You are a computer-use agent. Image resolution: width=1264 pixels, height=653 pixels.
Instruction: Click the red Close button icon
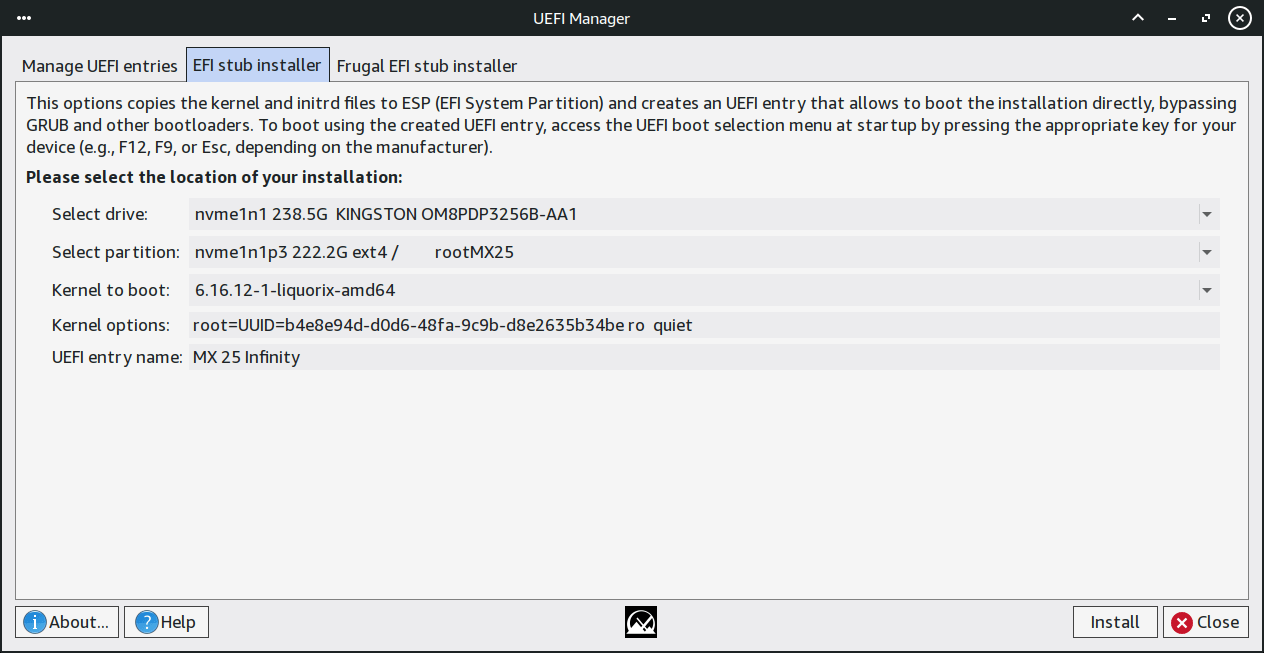coord(1182,622)
